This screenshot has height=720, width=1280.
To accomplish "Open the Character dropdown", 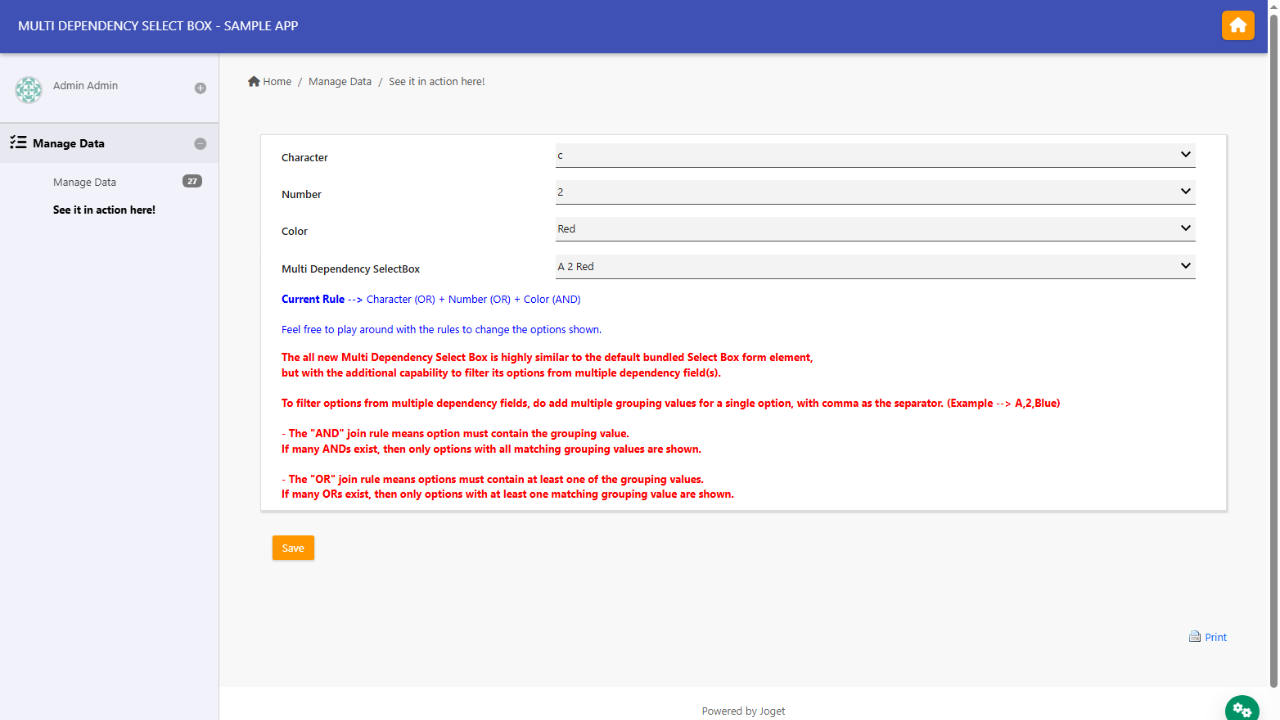I will [875, 155].
